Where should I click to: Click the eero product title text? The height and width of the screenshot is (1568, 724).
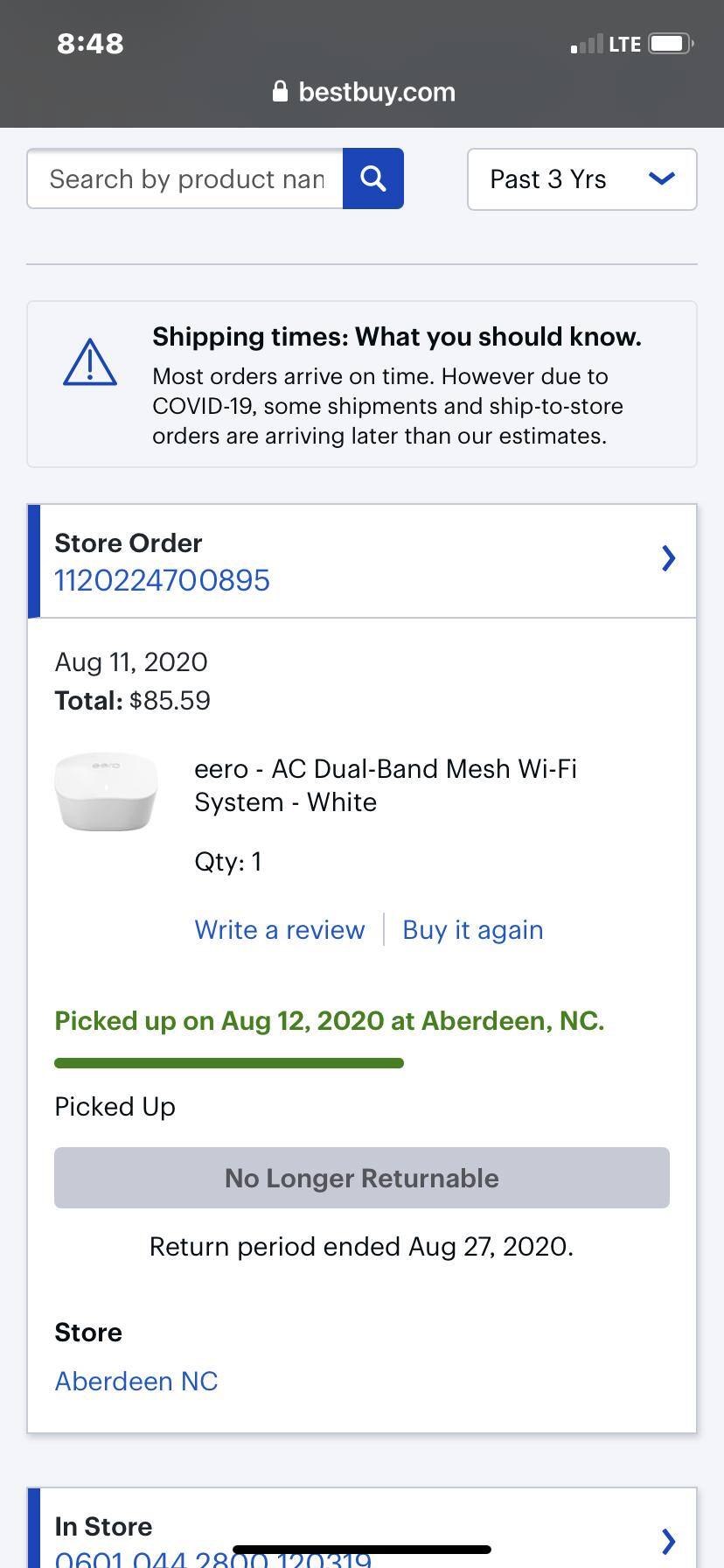385,785
